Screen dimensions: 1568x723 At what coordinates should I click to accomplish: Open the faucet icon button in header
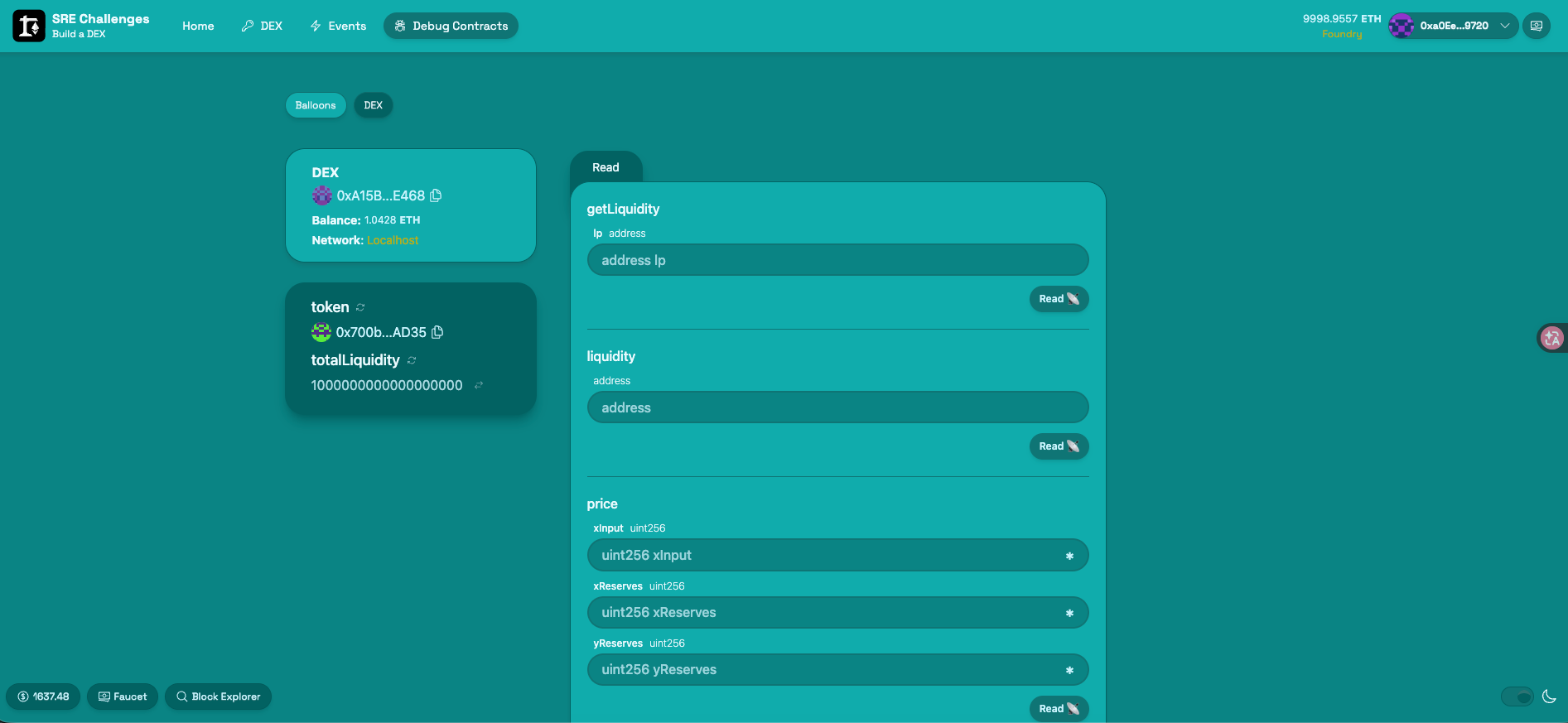1537,26
